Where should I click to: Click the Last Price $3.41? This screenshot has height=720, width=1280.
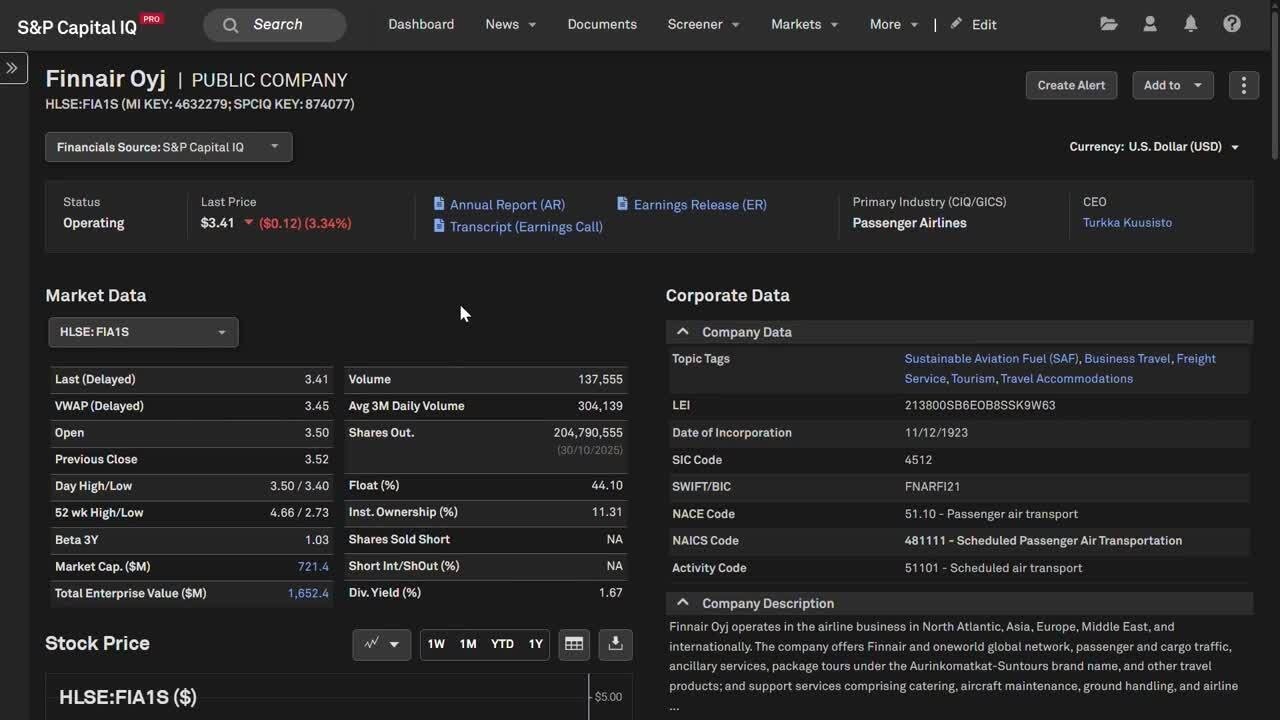click(217, 223)
